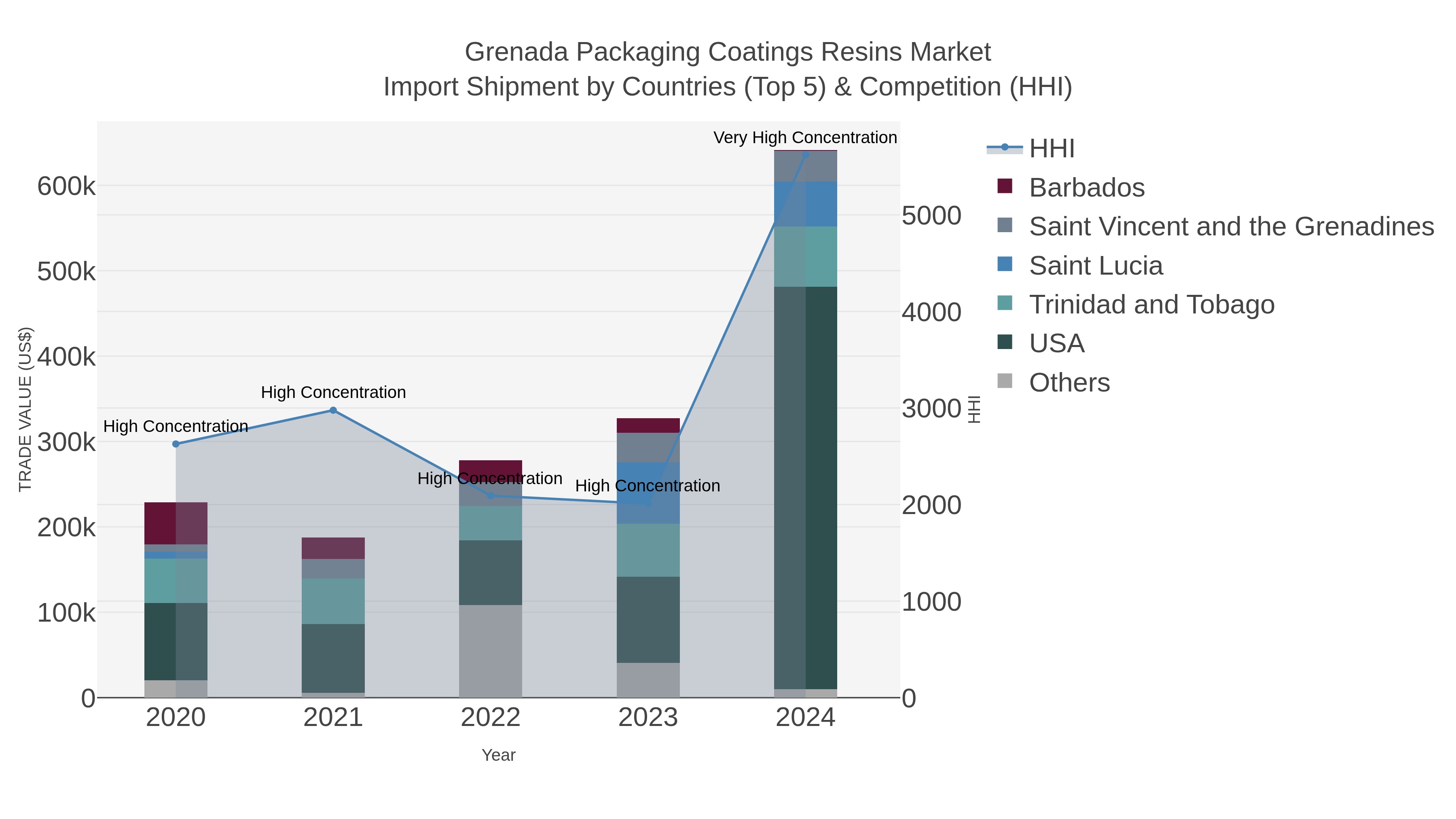Click the 2022 x-axis label
Image resolution: width=1456 pixels, height=819 pixels.
tap(491, 718)
